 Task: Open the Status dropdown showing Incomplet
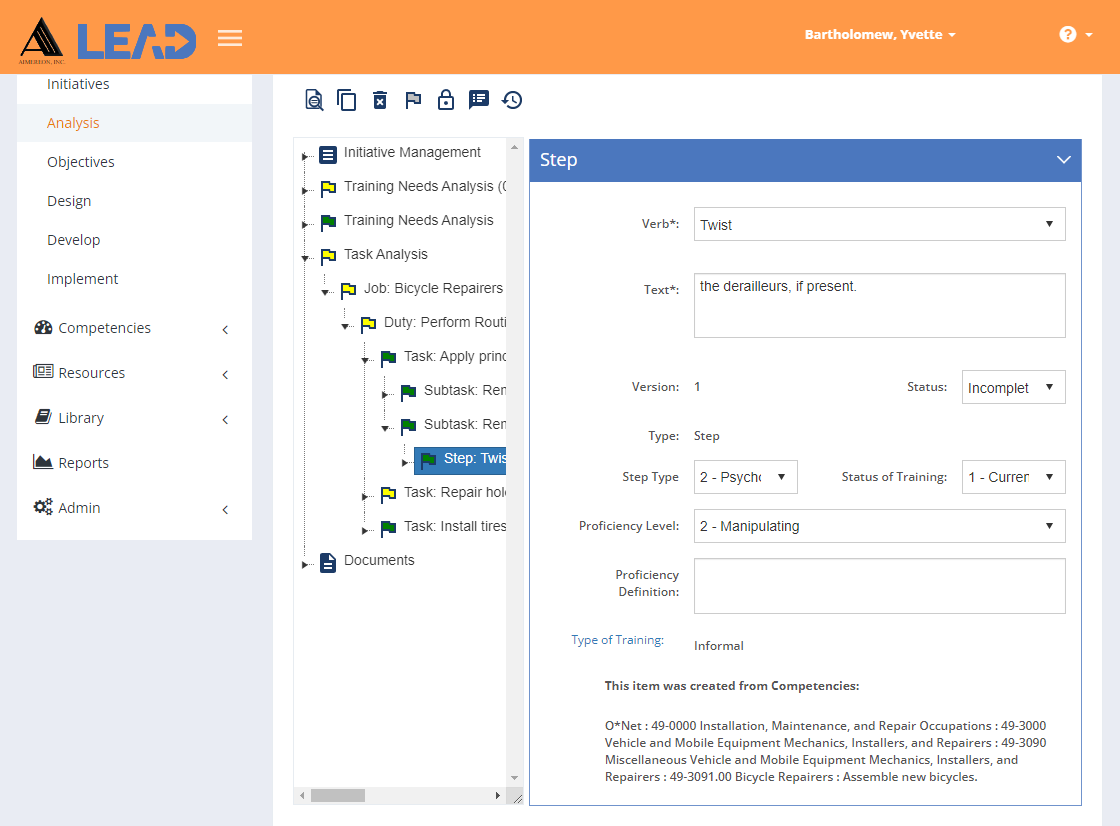pyautogui.click(x=1014, y=387)
